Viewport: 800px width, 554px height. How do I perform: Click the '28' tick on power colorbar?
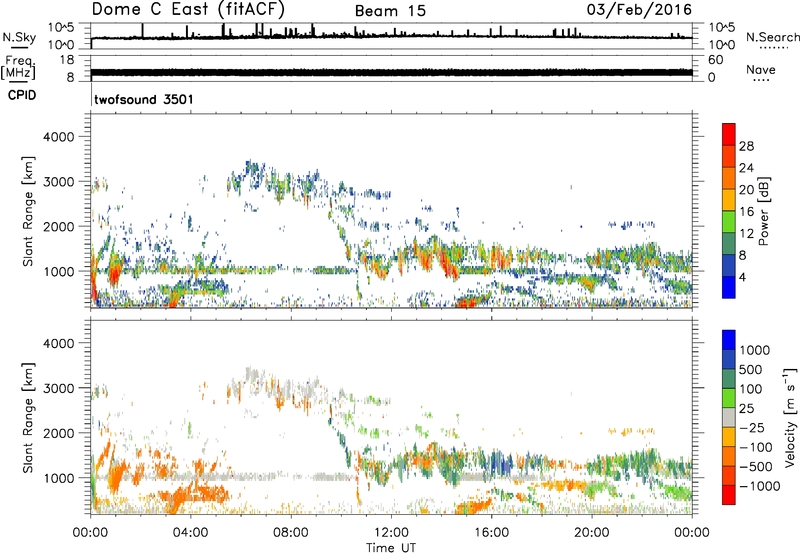click(x=746, y=146)
